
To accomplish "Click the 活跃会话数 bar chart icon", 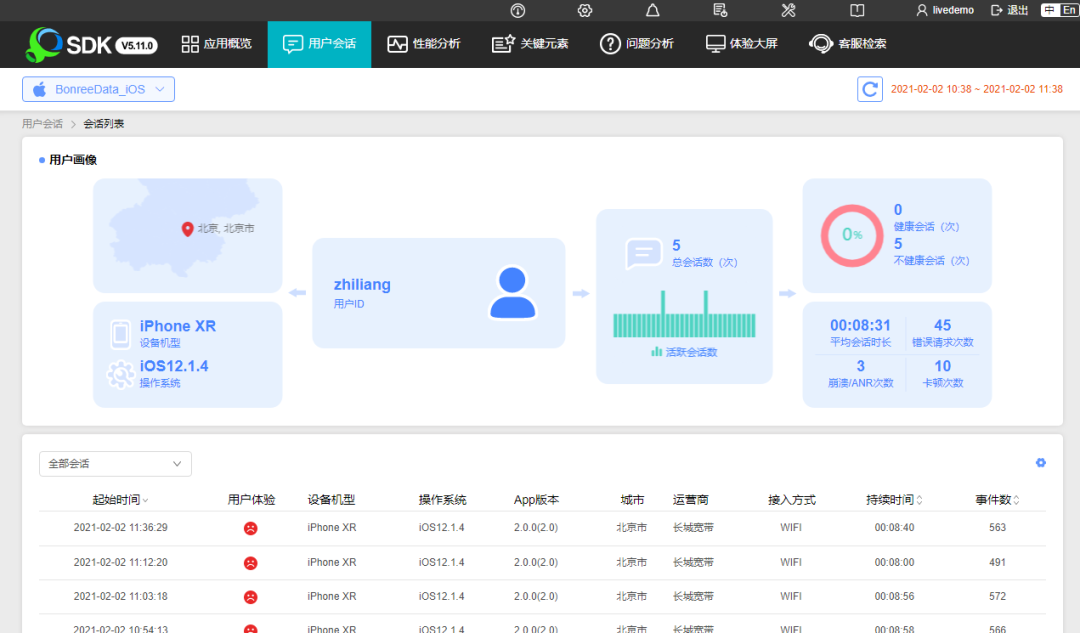I will [x=654, y=352].
